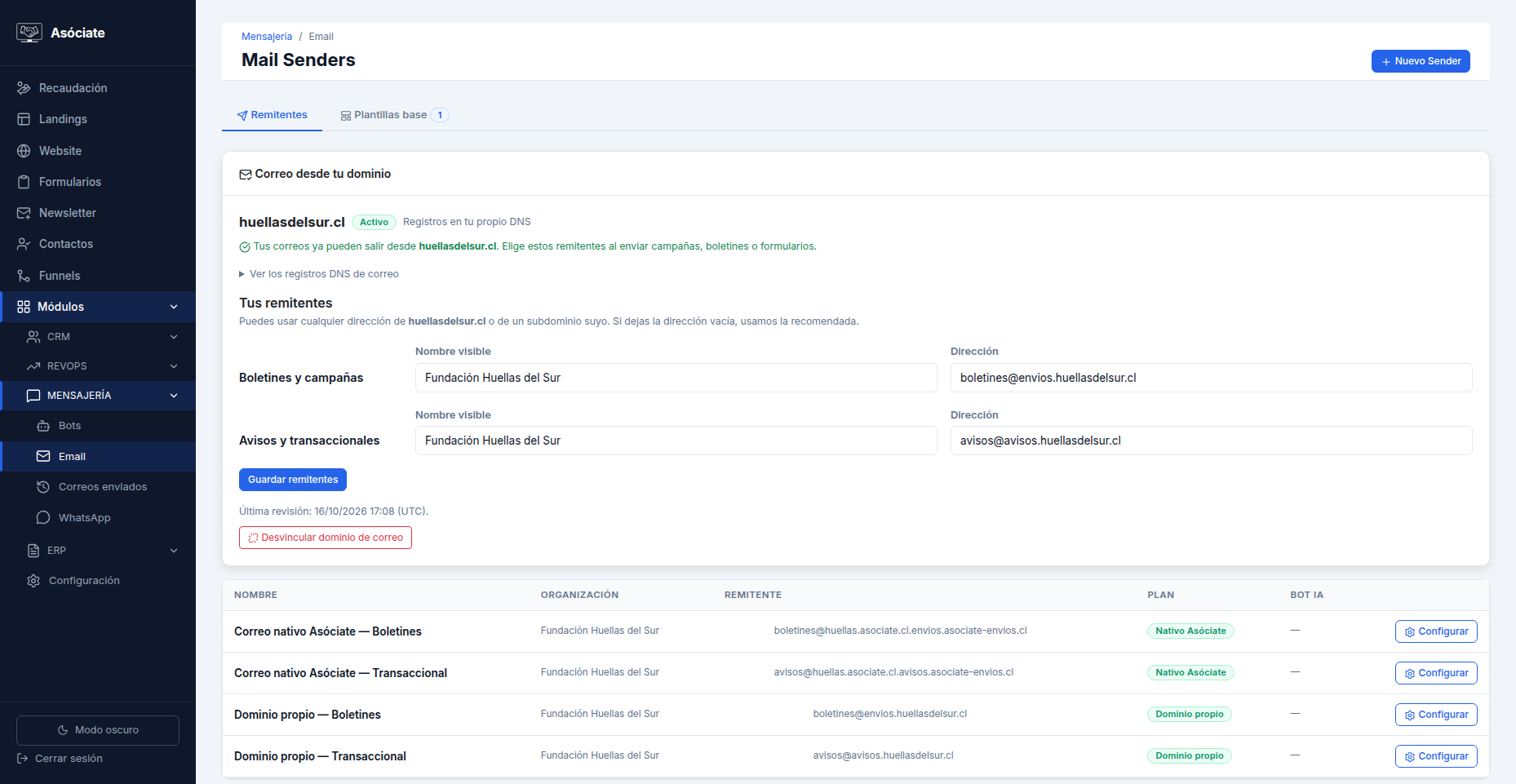The image size is (1516, 784).
Task: Click the Funnels sidebar icon
Action: [x=24, y=276]
